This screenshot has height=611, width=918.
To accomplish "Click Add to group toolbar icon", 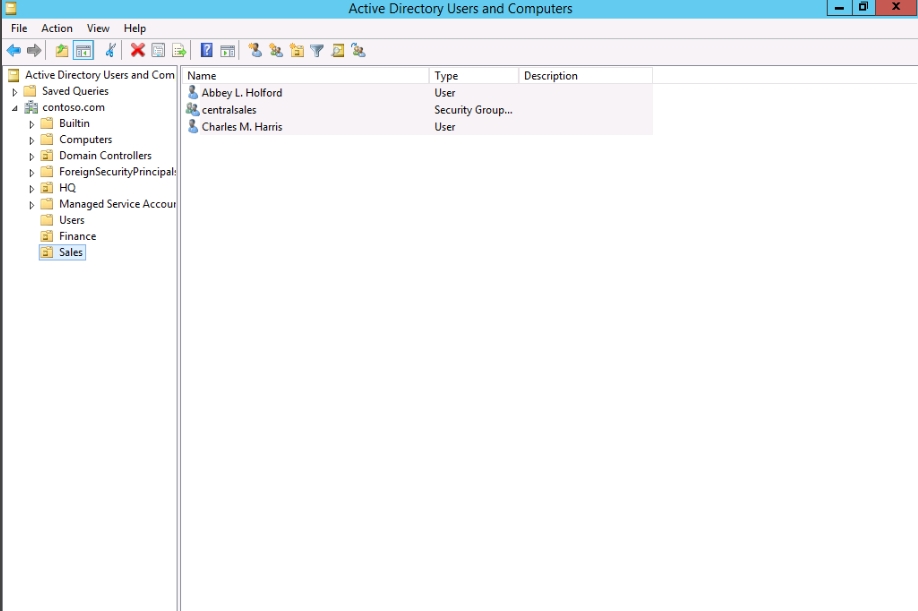I will point(358,51).
